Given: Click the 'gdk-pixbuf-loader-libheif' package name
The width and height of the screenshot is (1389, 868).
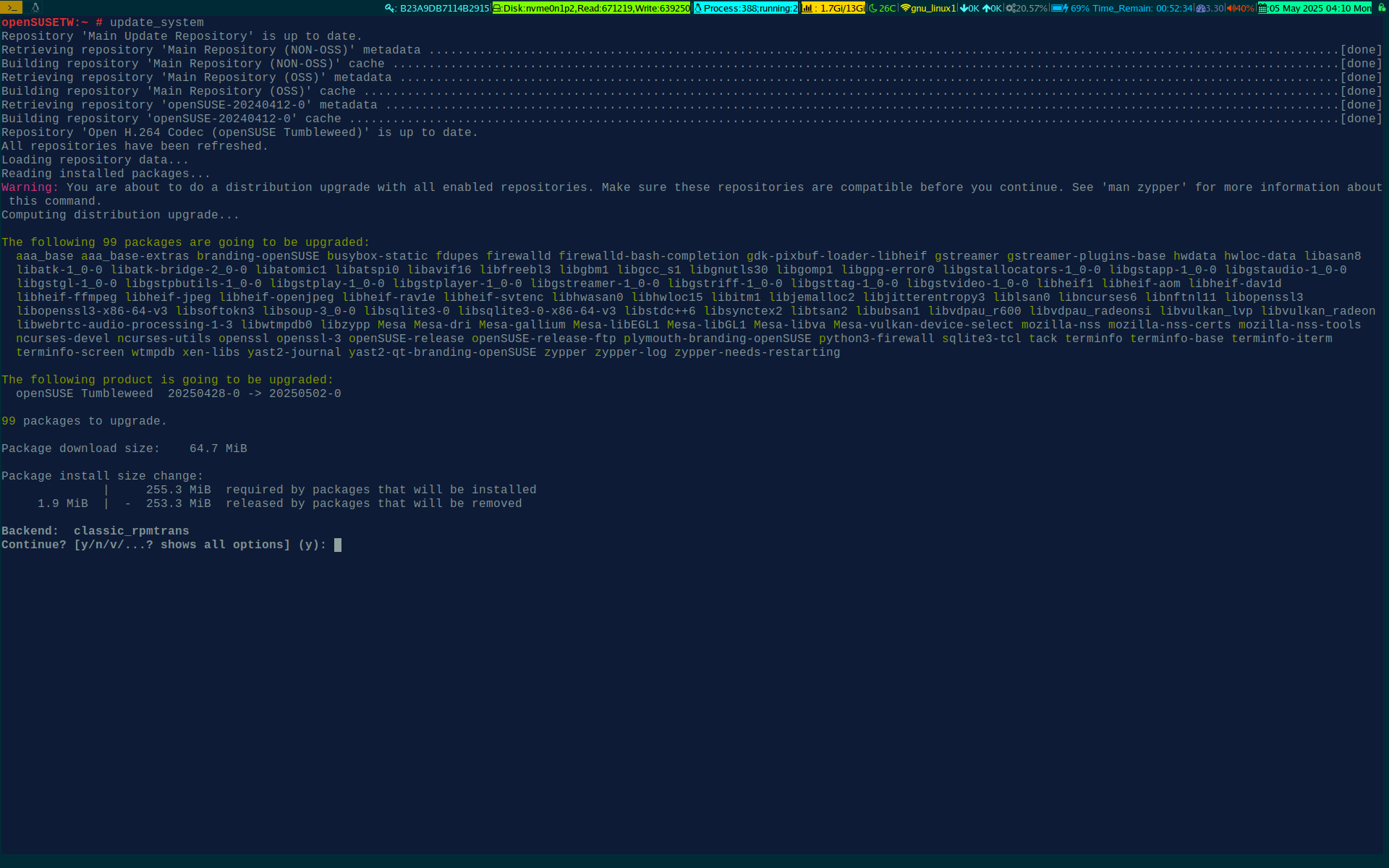Looking at the screenshot, I should (837, 256).
